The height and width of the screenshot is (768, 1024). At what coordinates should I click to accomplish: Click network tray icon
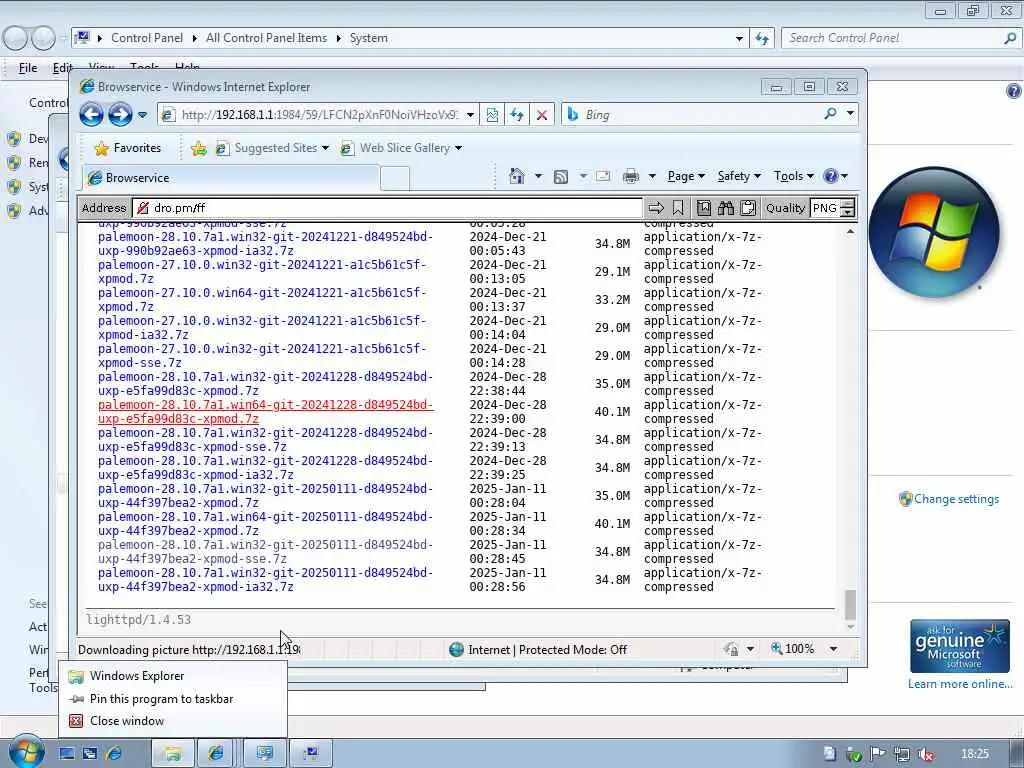click(x=901, y=754)
